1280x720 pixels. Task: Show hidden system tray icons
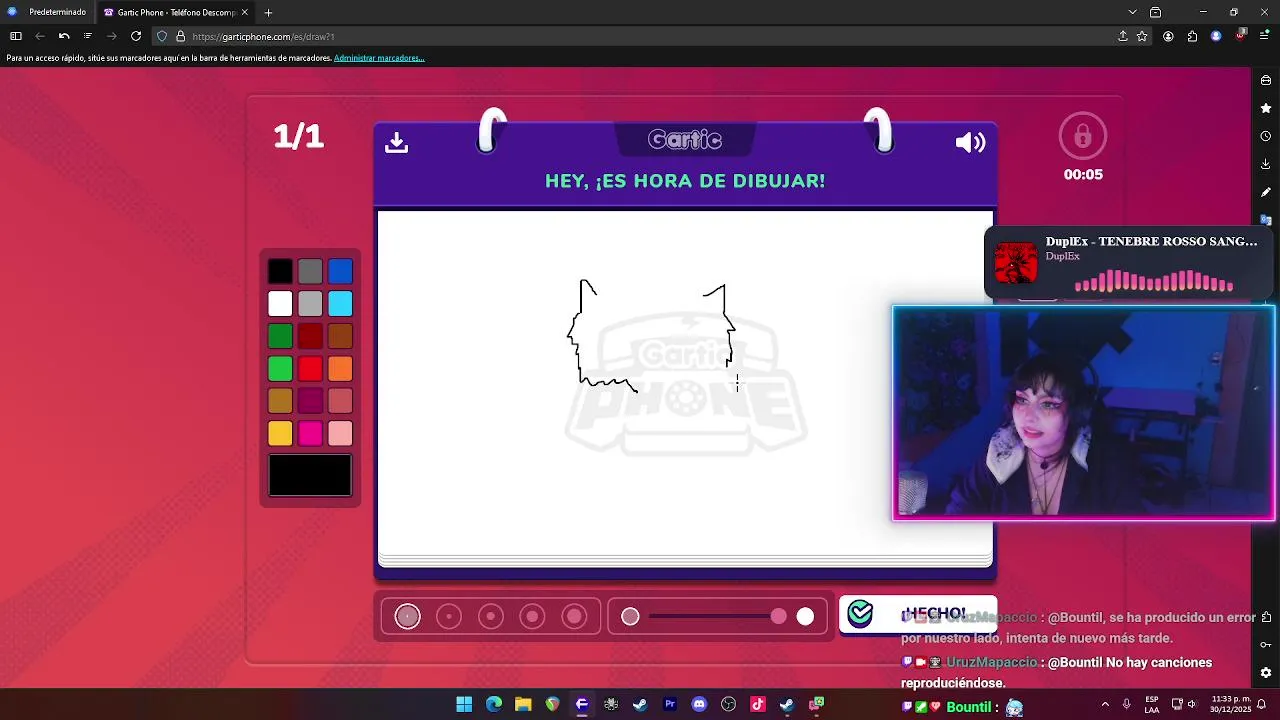click(x=1105, y=704)
